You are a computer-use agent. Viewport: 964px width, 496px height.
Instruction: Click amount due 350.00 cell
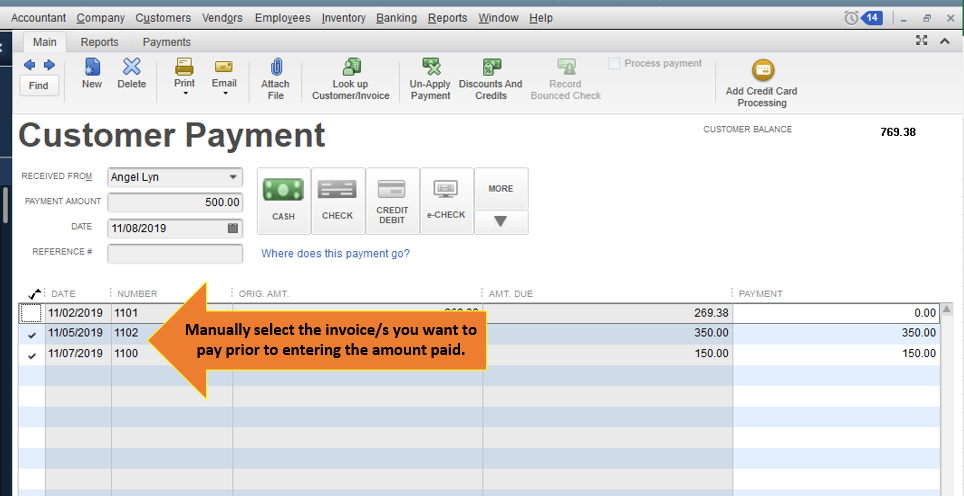tap(608, 333)
